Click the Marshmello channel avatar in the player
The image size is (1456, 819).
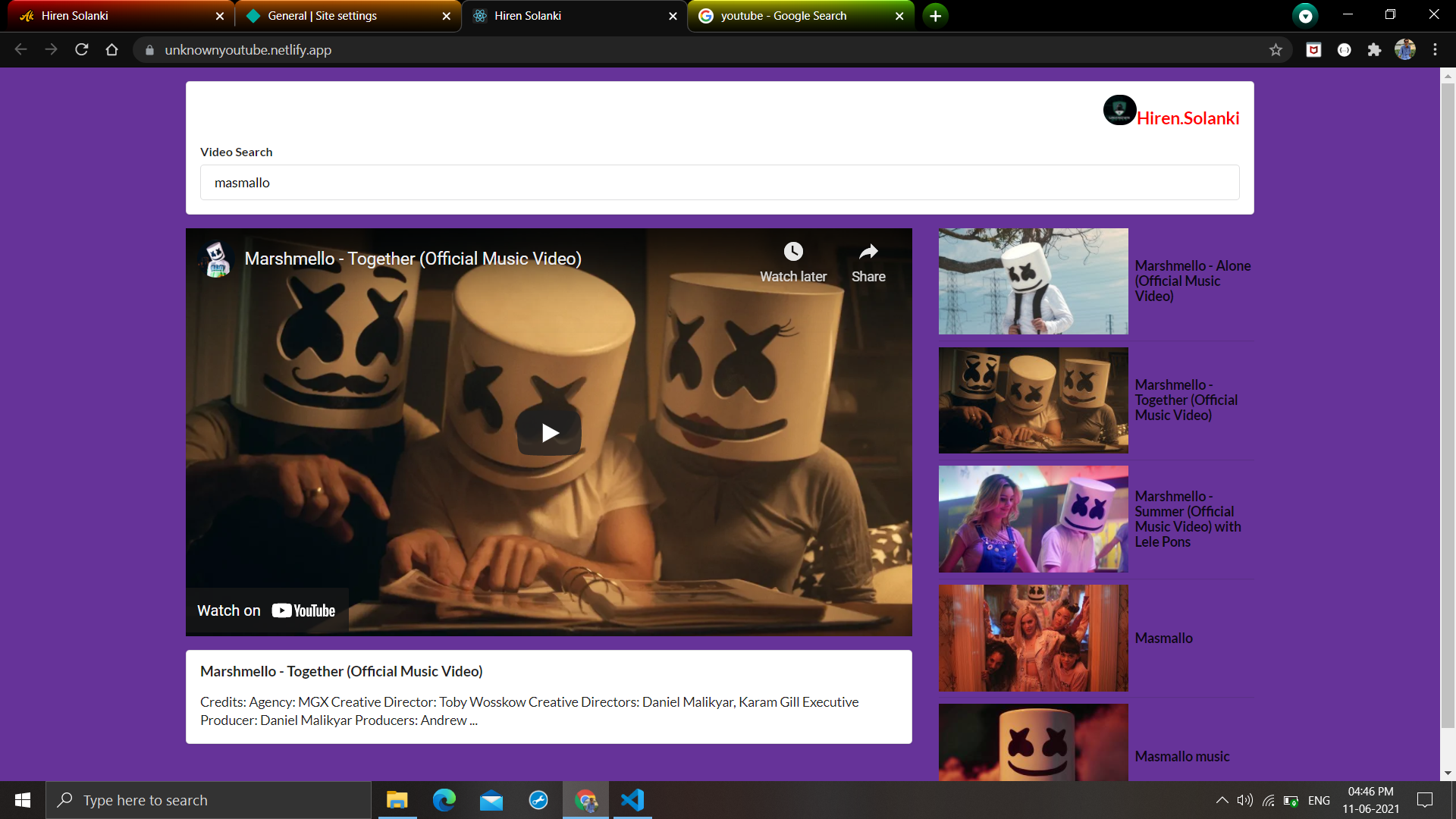click(x=217, y=259)
